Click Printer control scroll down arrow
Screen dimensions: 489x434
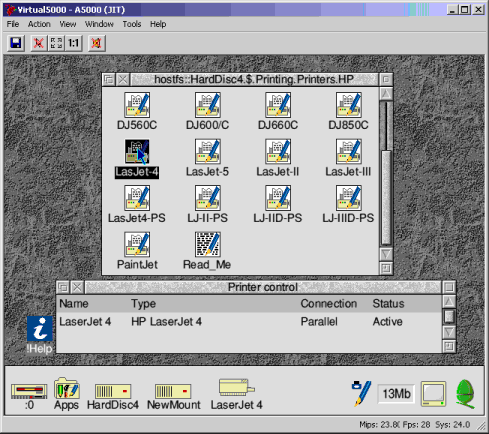click(449, 332)
